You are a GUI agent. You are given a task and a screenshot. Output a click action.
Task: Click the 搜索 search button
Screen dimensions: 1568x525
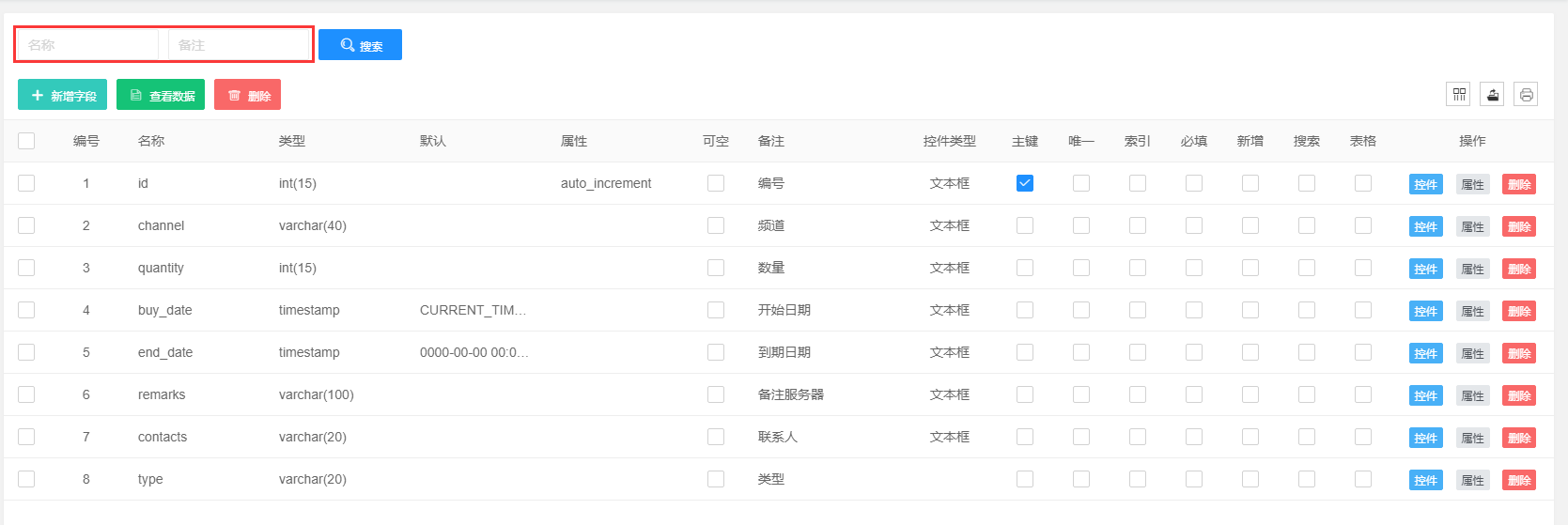coord(360,45)
